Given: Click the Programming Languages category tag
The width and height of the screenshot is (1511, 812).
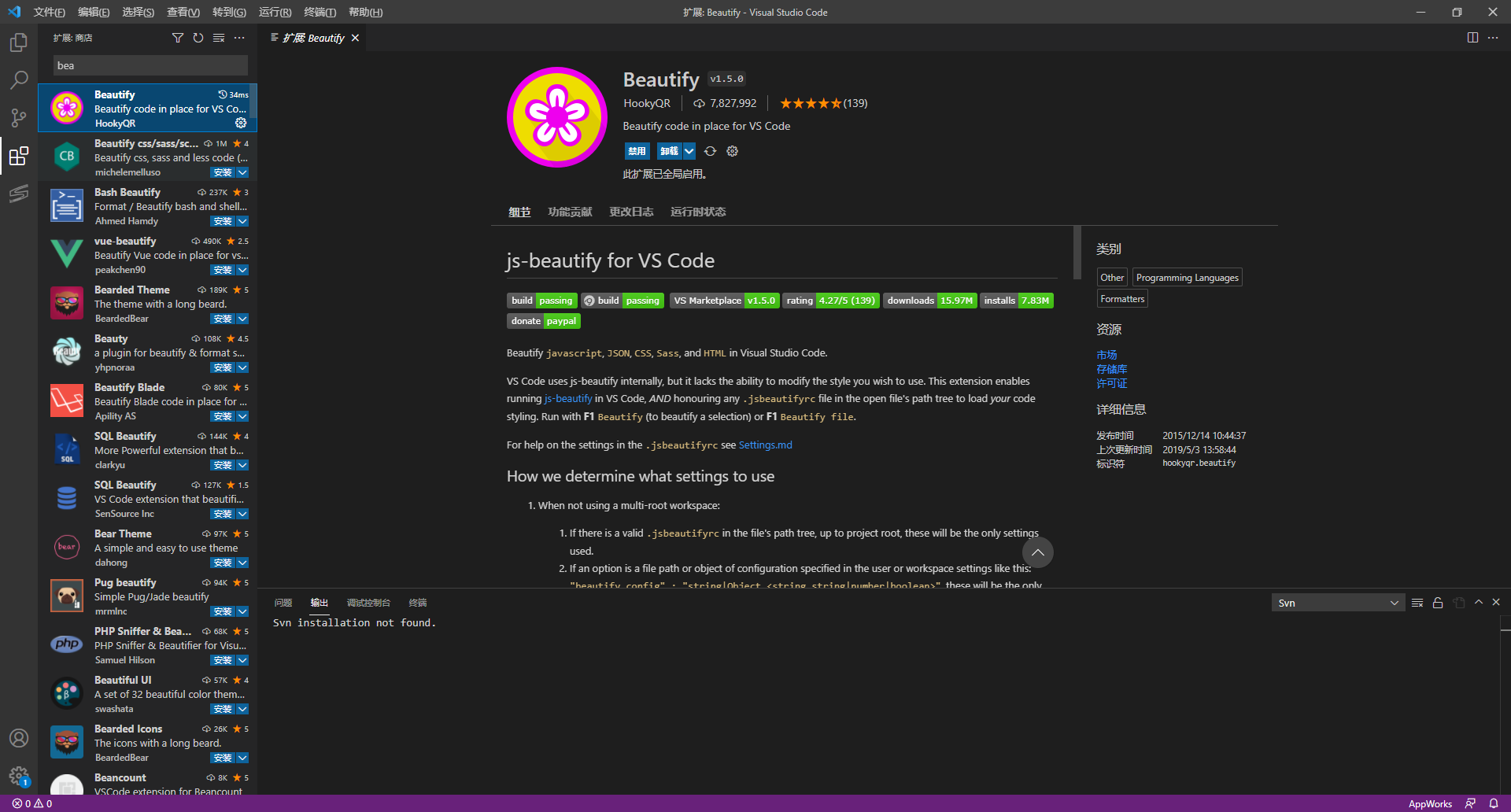Looking at the screenshot, I should 1187,278.
